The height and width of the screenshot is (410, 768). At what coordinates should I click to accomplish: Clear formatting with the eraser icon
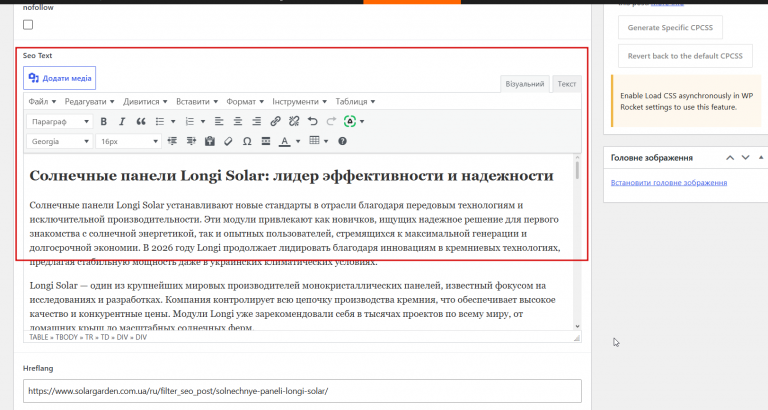(x=228, y=141)
